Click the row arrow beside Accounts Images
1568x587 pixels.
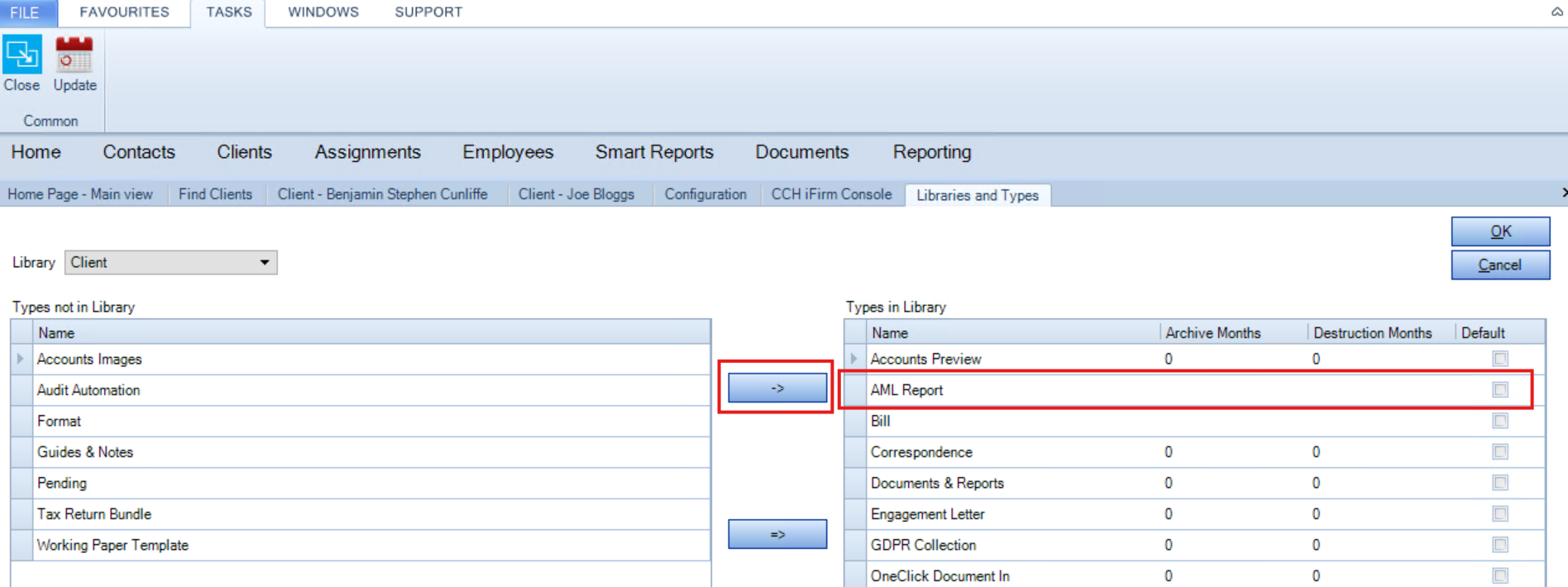[x=21, y=359]
